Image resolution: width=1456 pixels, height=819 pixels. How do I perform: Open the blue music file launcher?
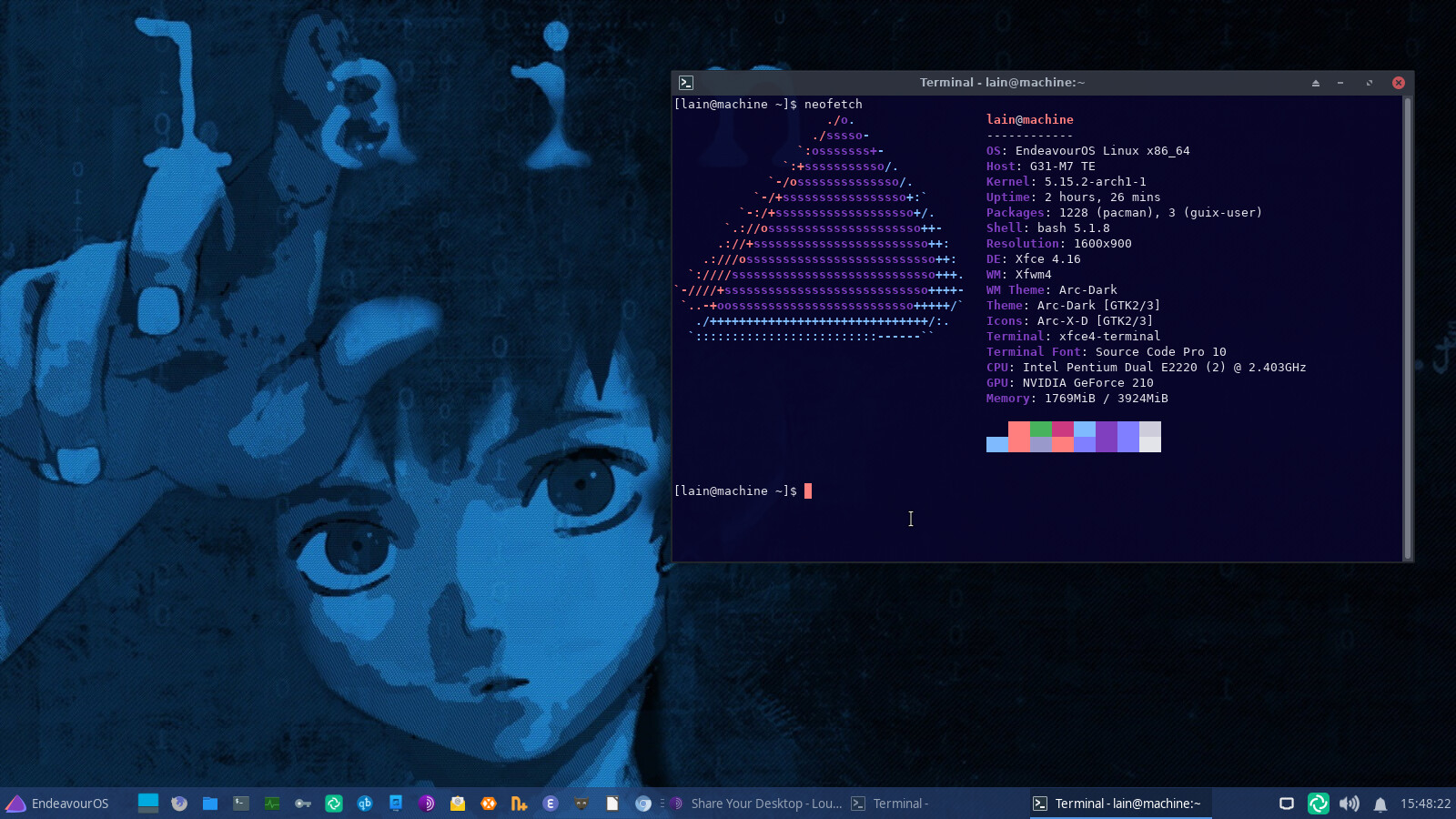(x=396, y=804)
